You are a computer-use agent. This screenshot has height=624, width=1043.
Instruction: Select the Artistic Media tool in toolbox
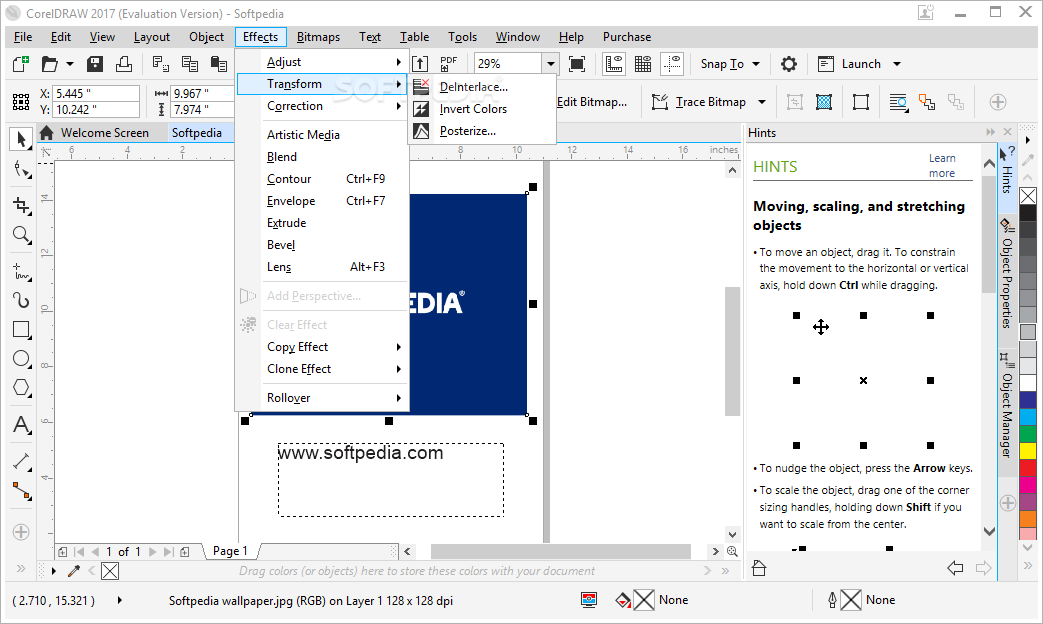click(x=21, y=300)
